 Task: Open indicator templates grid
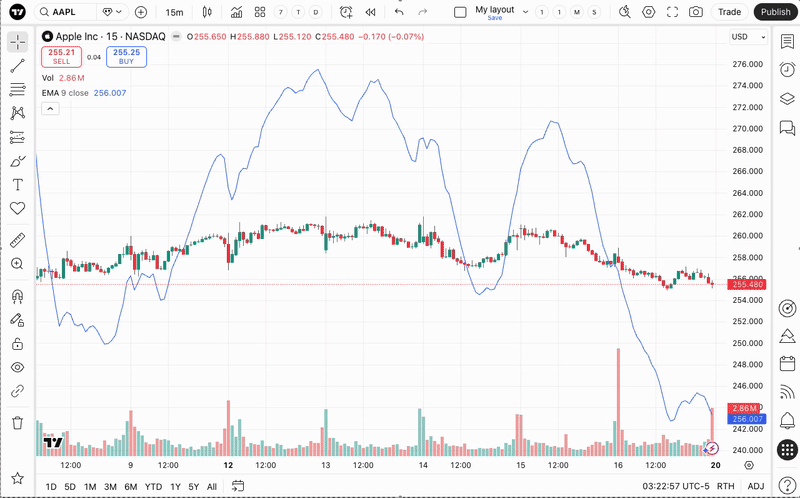[x=260, y=12]
